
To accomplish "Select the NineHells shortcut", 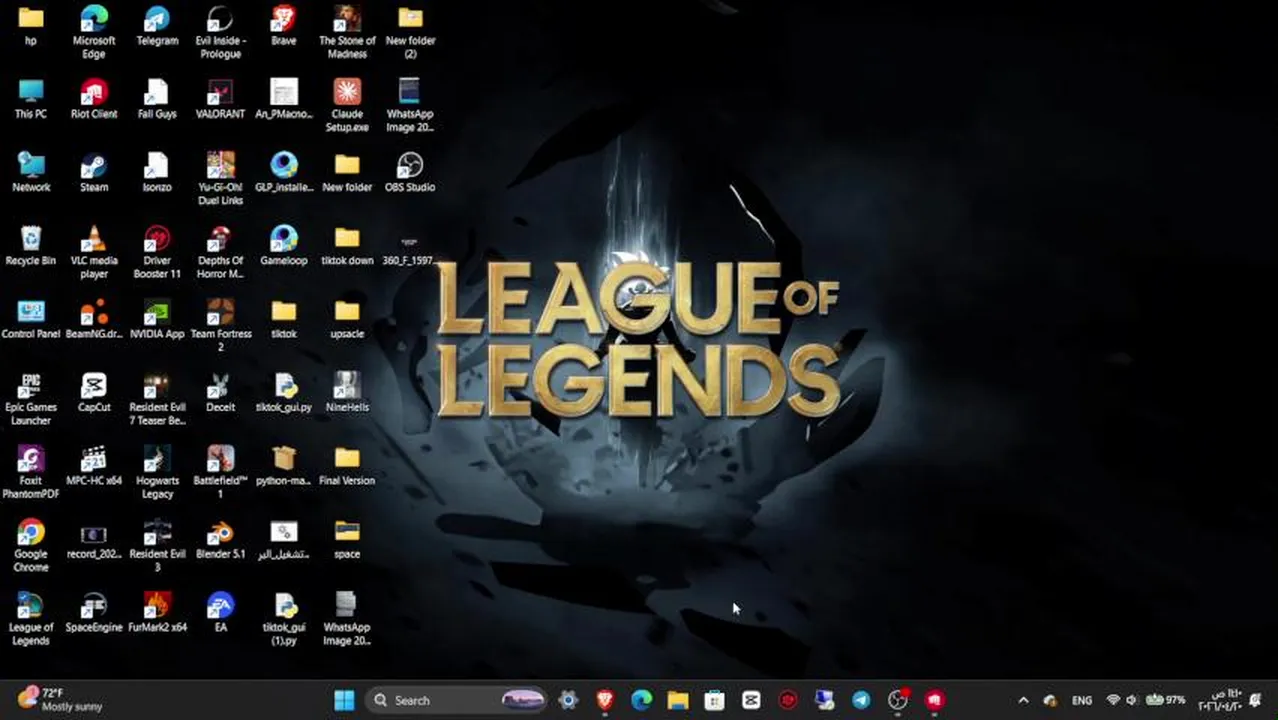I will (x=347, y=392).
